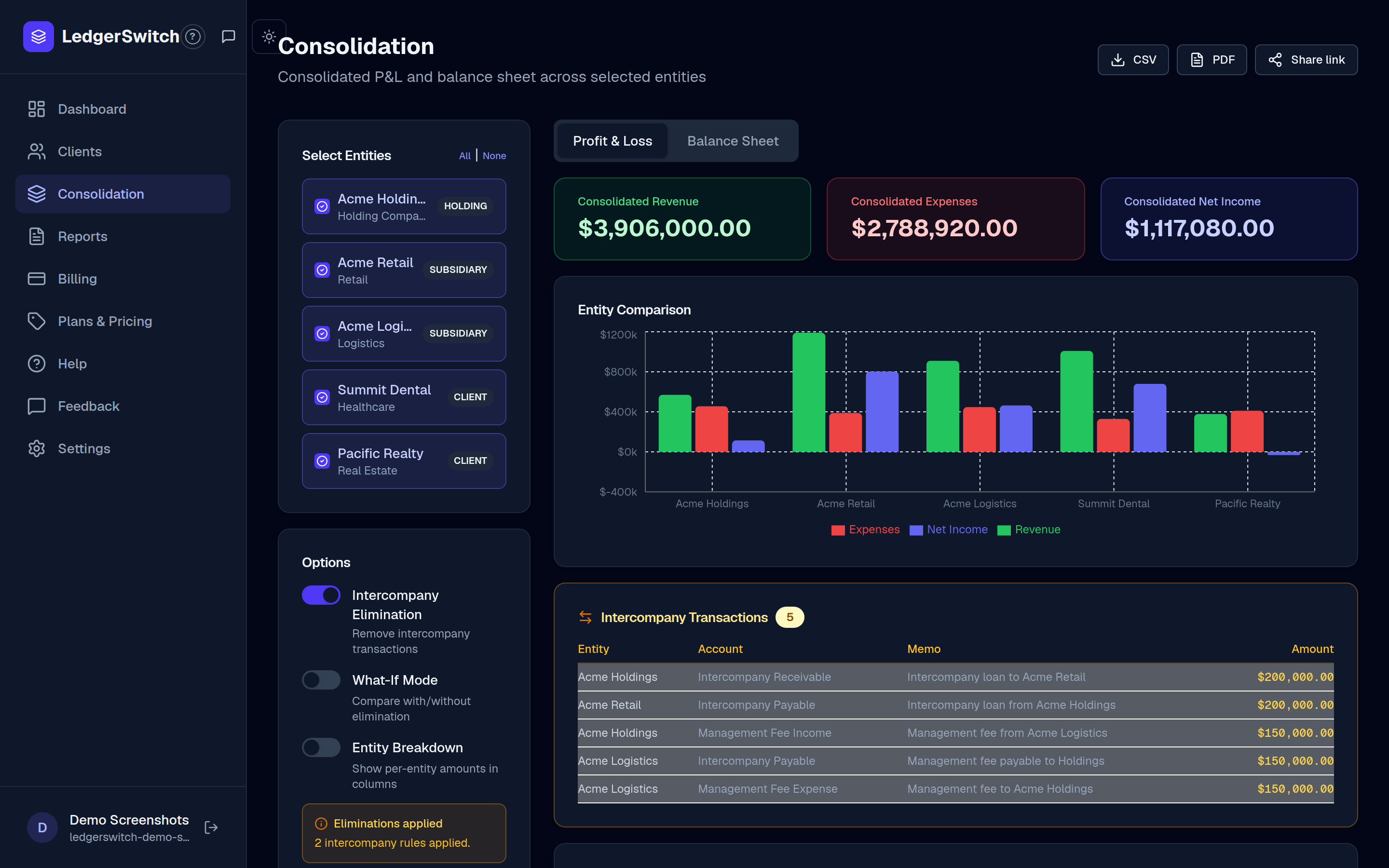Turn on the Entity Breakdown toggle

pos(321,747)
